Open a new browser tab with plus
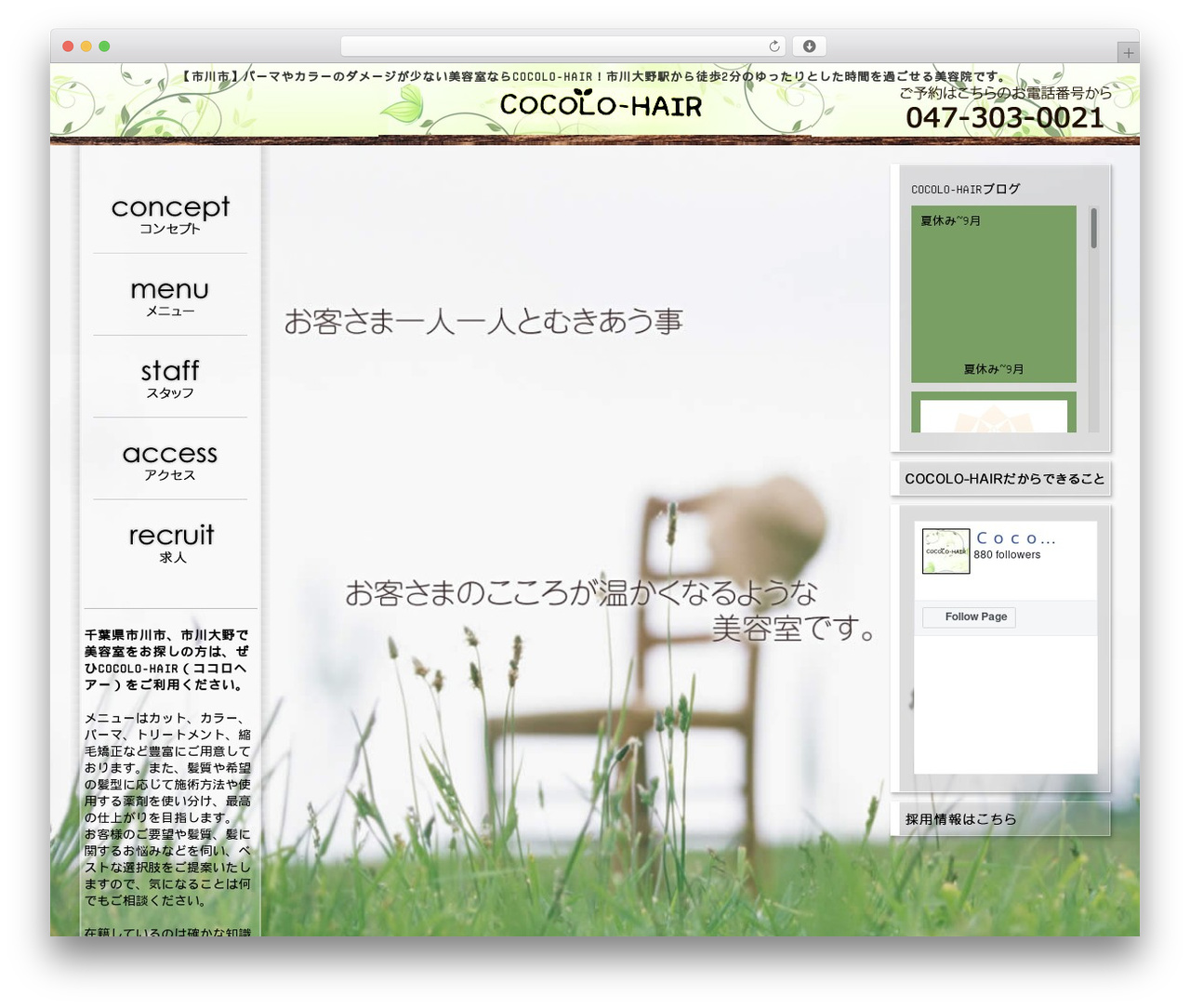The width and height of the screenshot is (1190, 1008). [x=1128, y=53]
